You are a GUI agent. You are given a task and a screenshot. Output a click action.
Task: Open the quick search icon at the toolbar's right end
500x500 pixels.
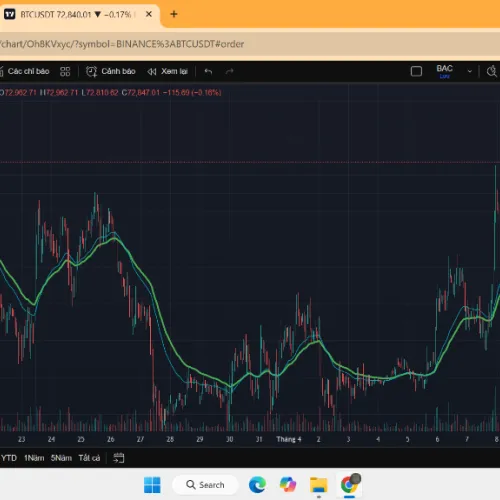click(492, 71)
